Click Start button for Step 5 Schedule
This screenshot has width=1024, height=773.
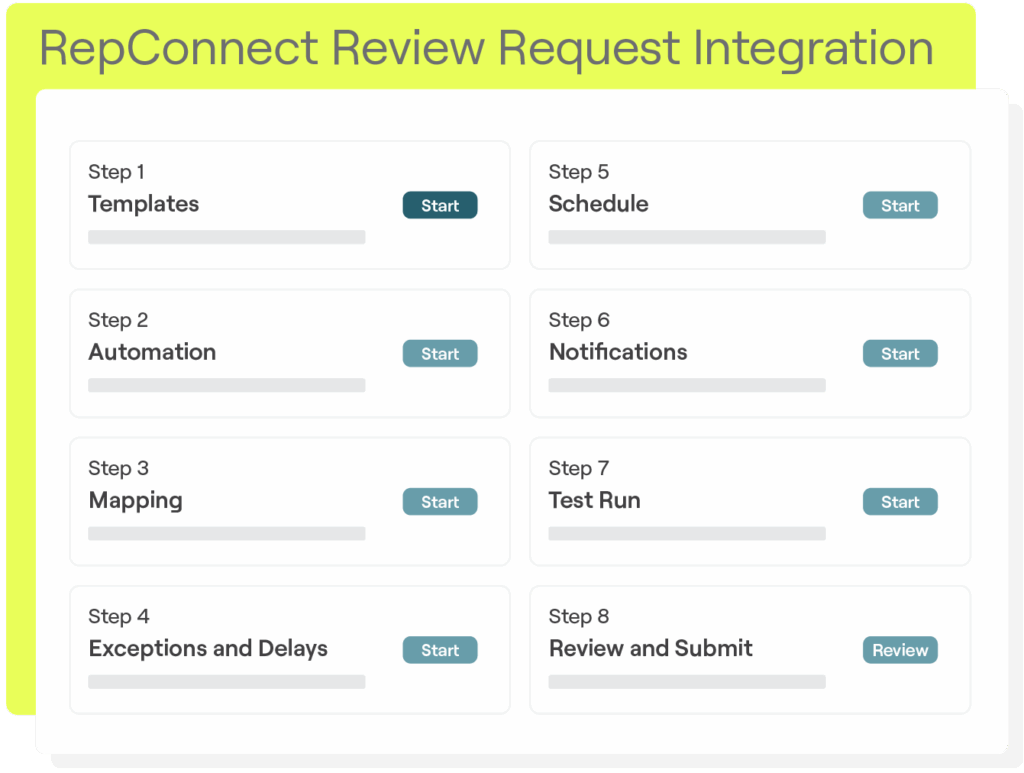[x=900, y=206]
